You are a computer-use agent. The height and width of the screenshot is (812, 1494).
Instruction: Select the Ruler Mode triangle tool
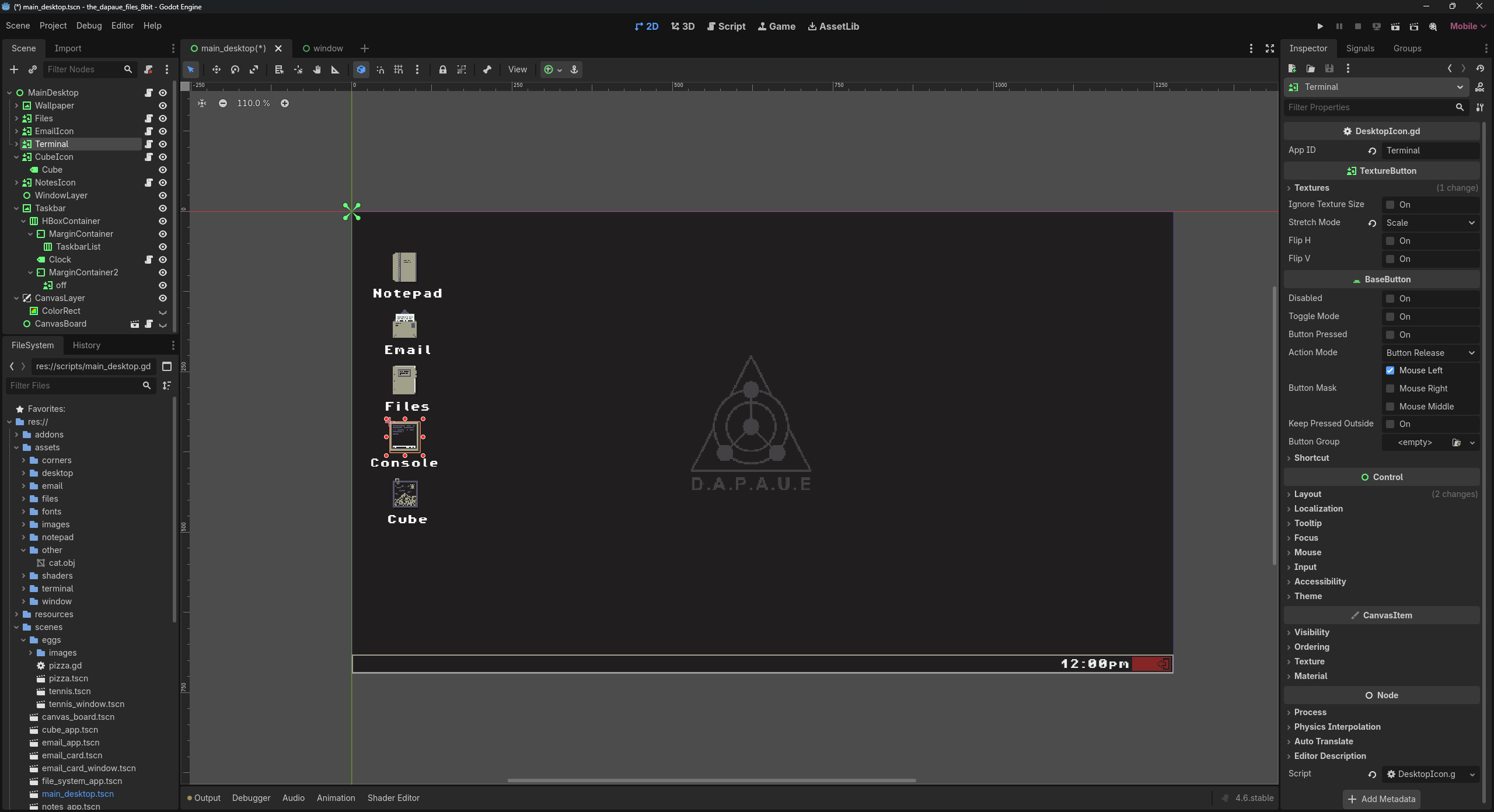pos(336,69)
